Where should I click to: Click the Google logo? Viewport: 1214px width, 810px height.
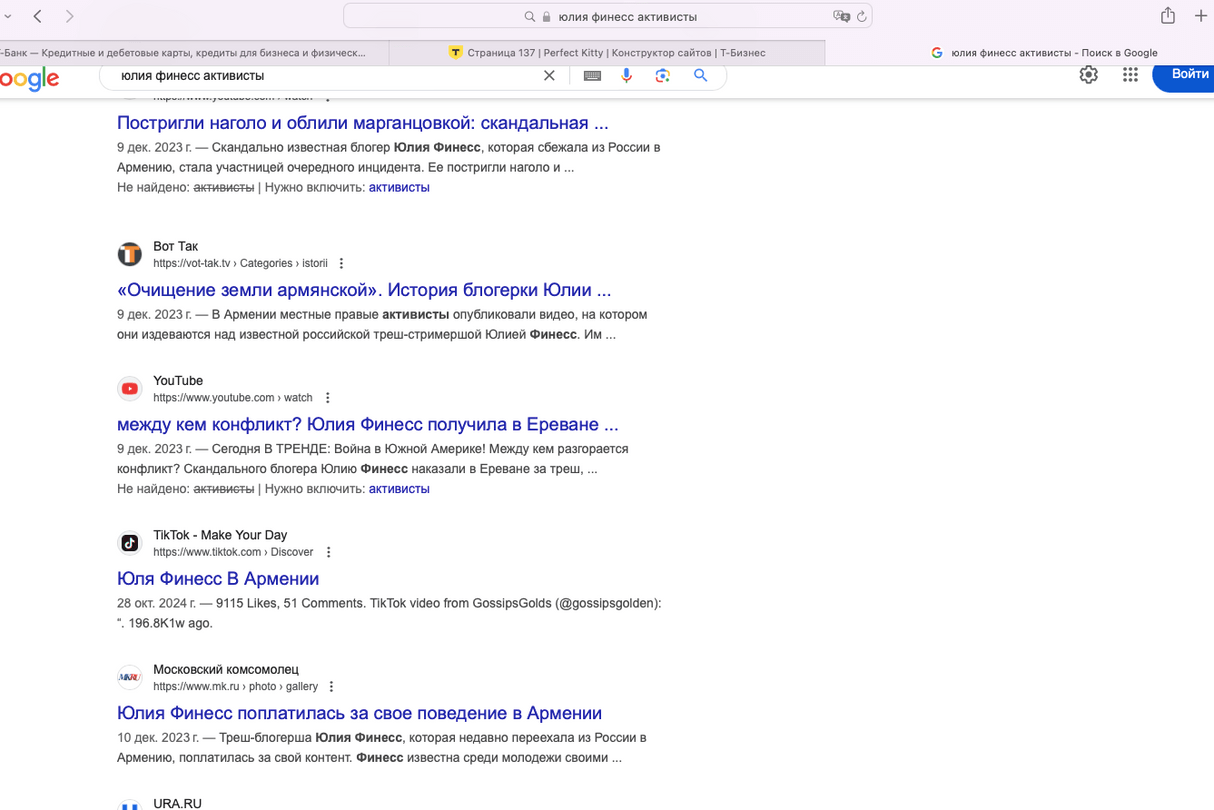click(30, 79)
